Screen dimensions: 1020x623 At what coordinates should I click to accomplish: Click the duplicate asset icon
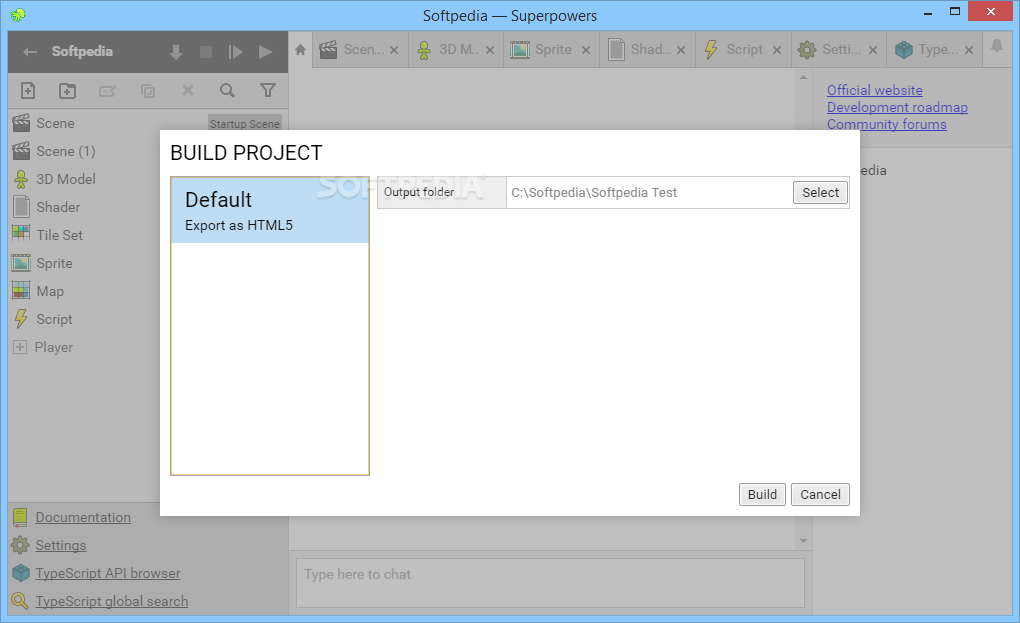(x=148, y=91)
